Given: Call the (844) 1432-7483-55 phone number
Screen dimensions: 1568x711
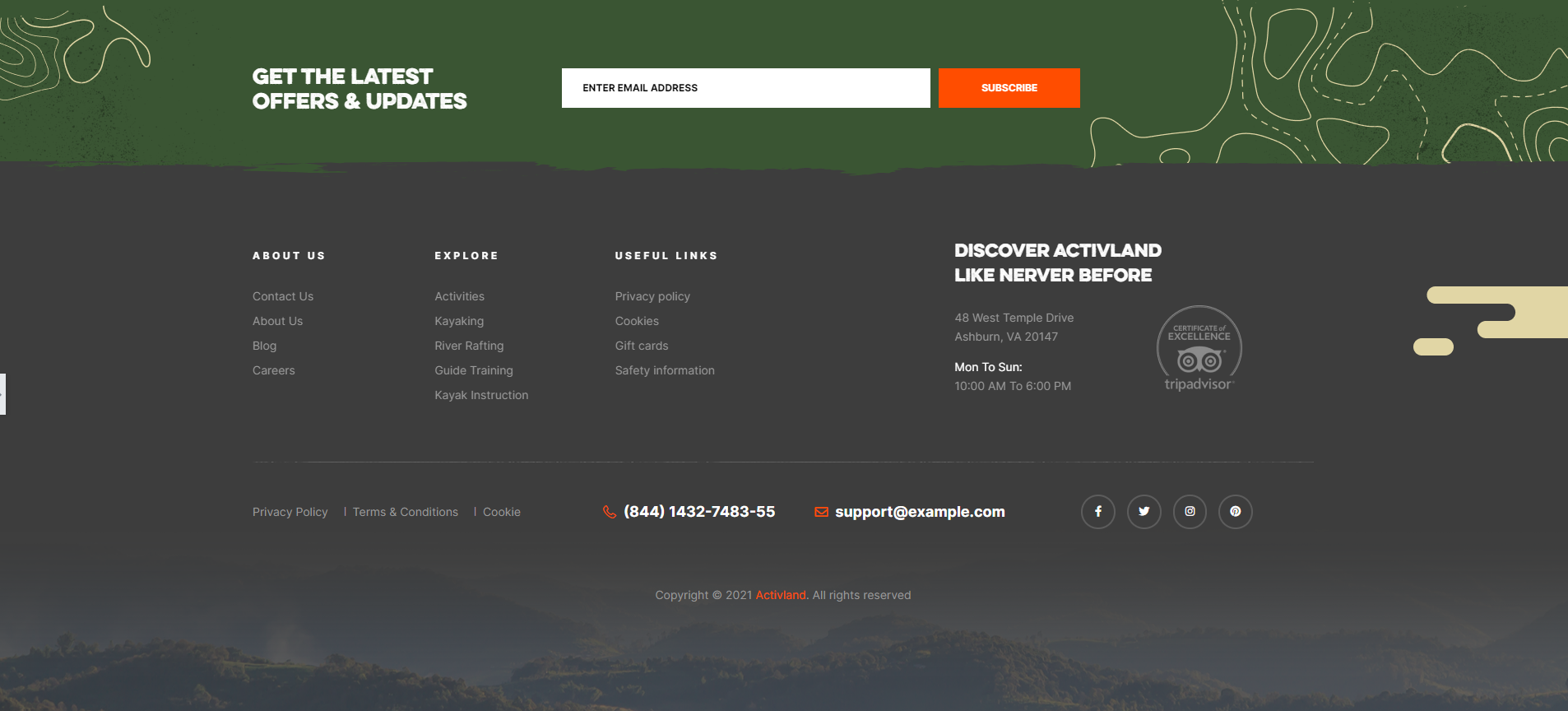Looking at the screenshot, I should tap(699, 512).
